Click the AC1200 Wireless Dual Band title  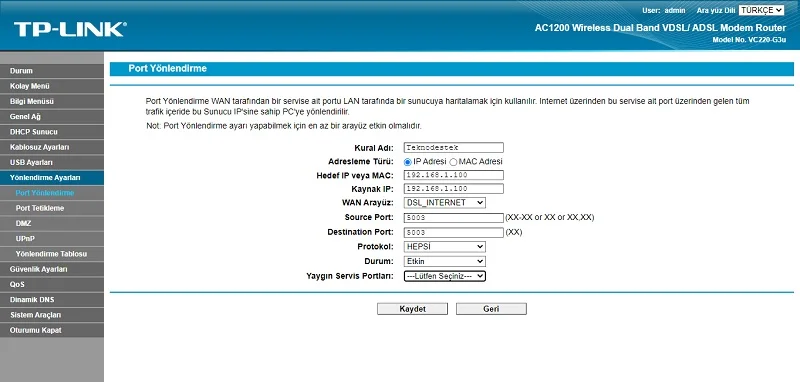coord(660,28)
